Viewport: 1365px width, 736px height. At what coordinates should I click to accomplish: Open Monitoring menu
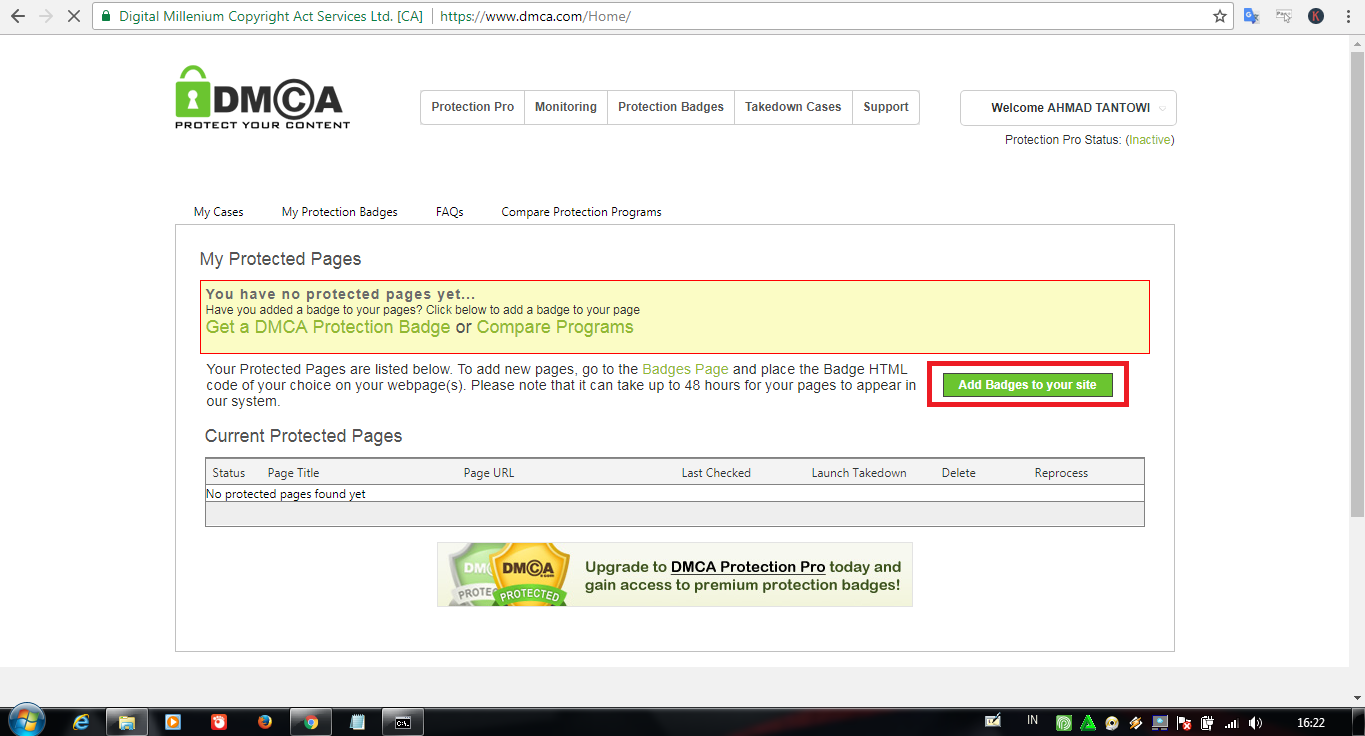pos(566,107)
